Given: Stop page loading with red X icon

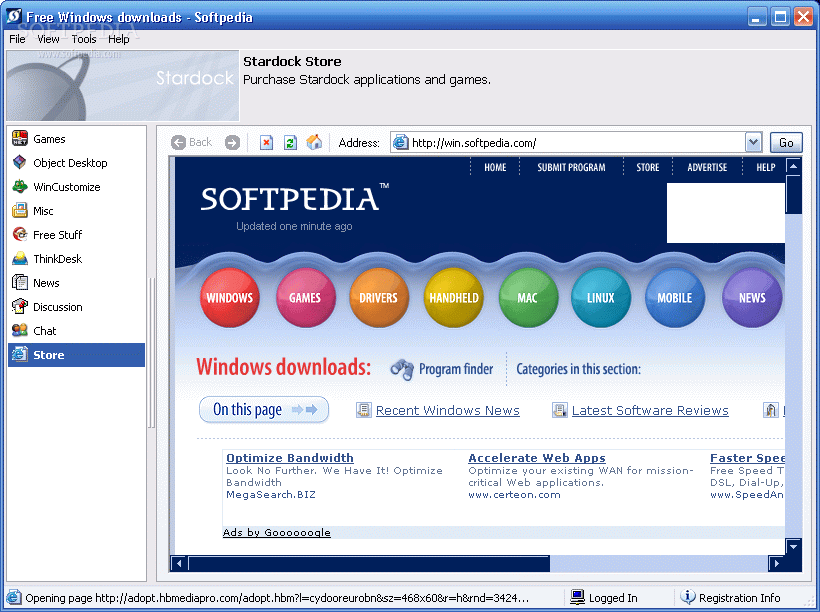Looking at the screenshot, I should tap(267, 142).
